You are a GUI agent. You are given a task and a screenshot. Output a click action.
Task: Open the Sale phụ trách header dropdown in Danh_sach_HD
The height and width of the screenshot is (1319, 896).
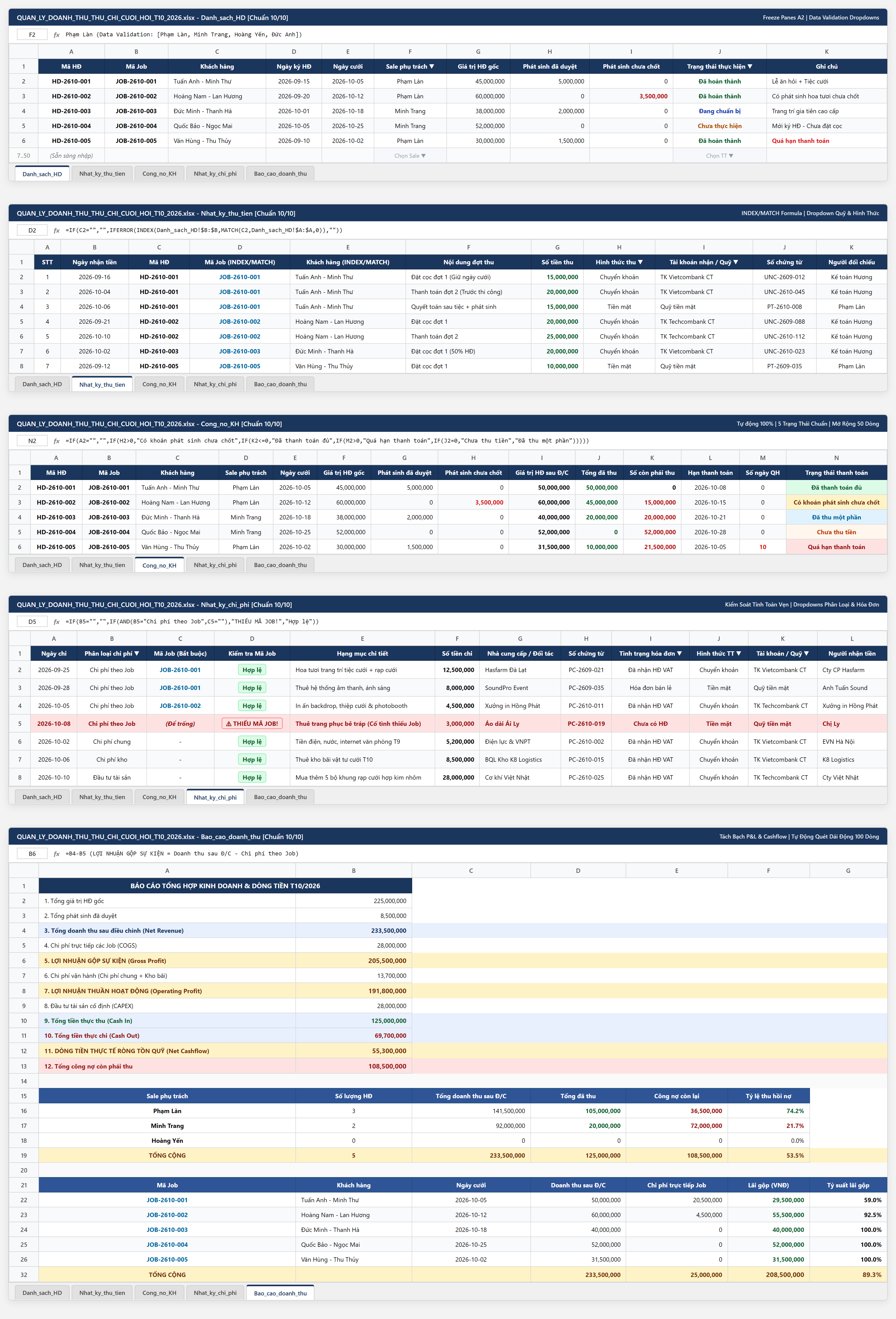tap(432, 66)
